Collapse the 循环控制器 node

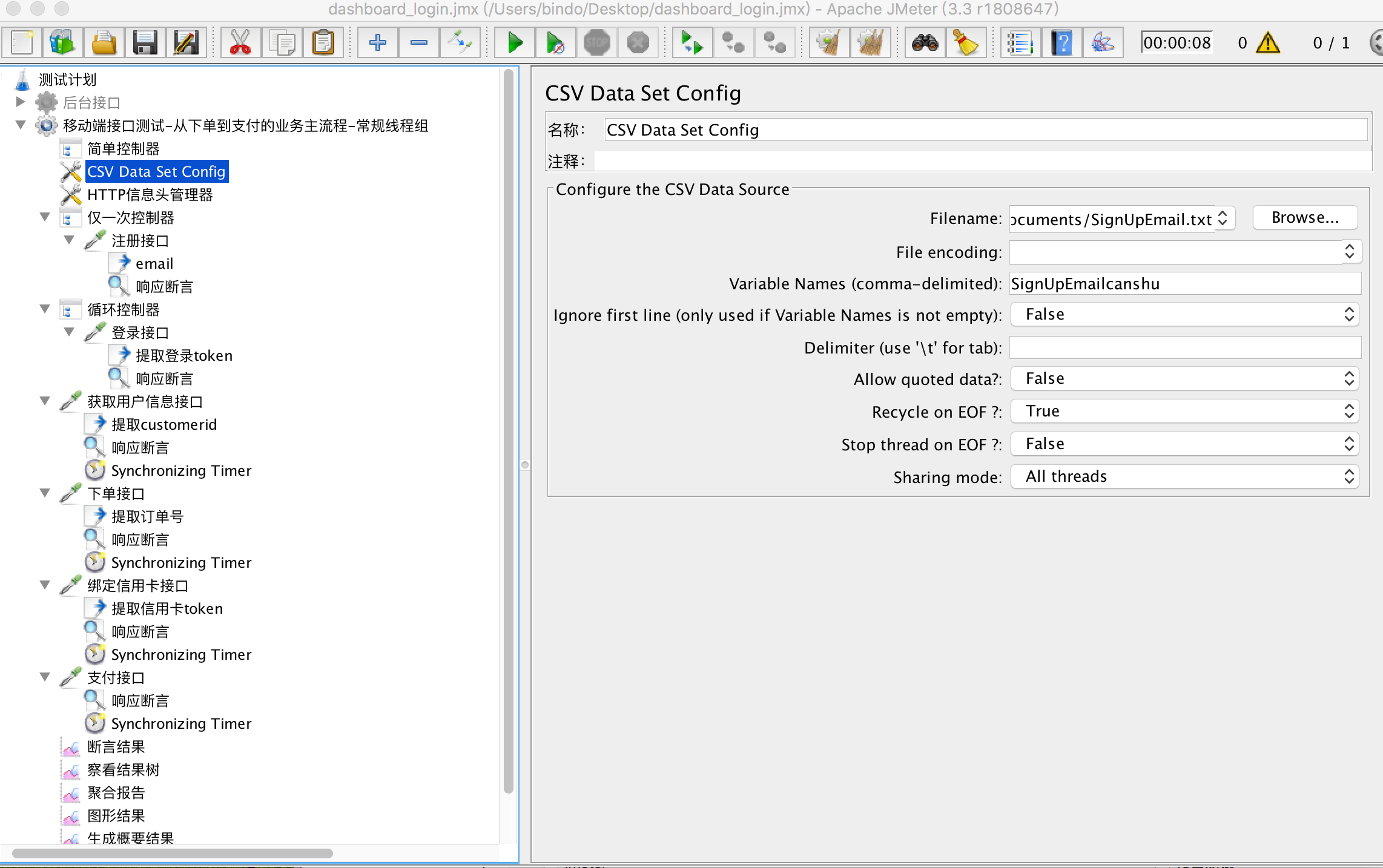[45, 309]
